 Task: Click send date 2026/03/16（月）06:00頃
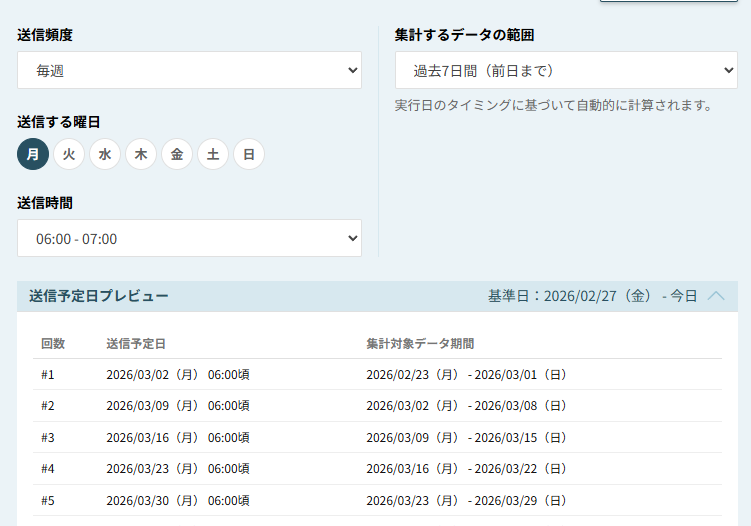178,437
